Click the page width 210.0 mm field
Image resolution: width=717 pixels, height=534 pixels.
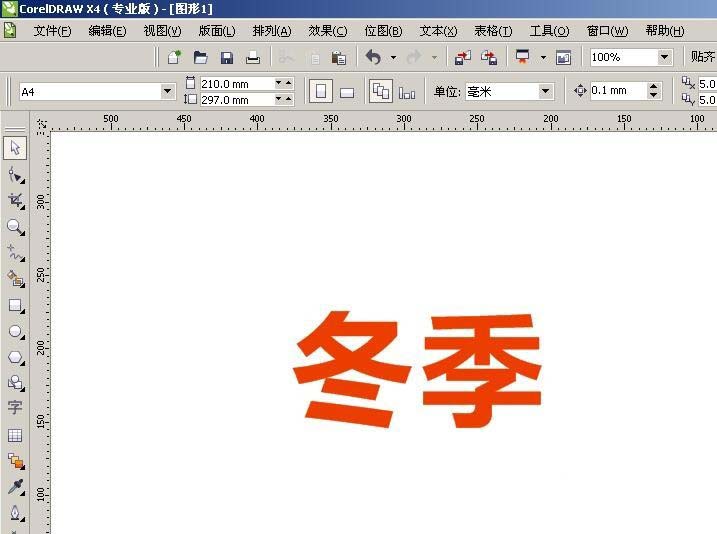pyautogui.click(x=237, y=84)
